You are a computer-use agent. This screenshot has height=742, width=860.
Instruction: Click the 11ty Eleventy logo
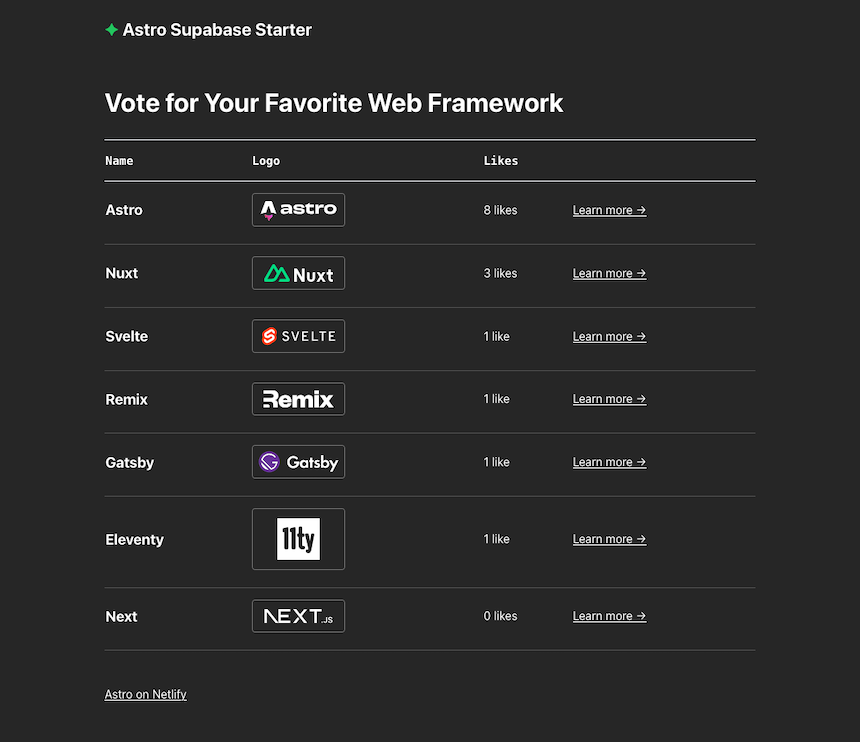tap(298, 539)
